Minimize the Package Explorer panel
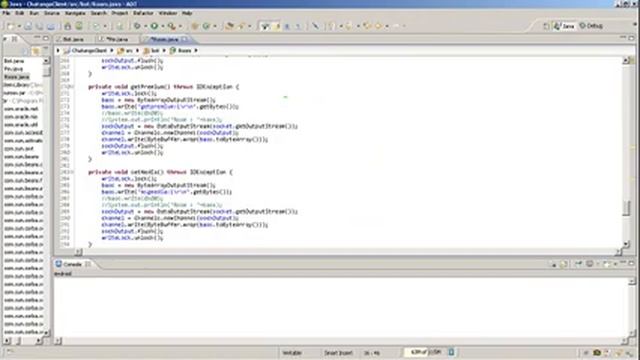 click(x=37, y=38)
